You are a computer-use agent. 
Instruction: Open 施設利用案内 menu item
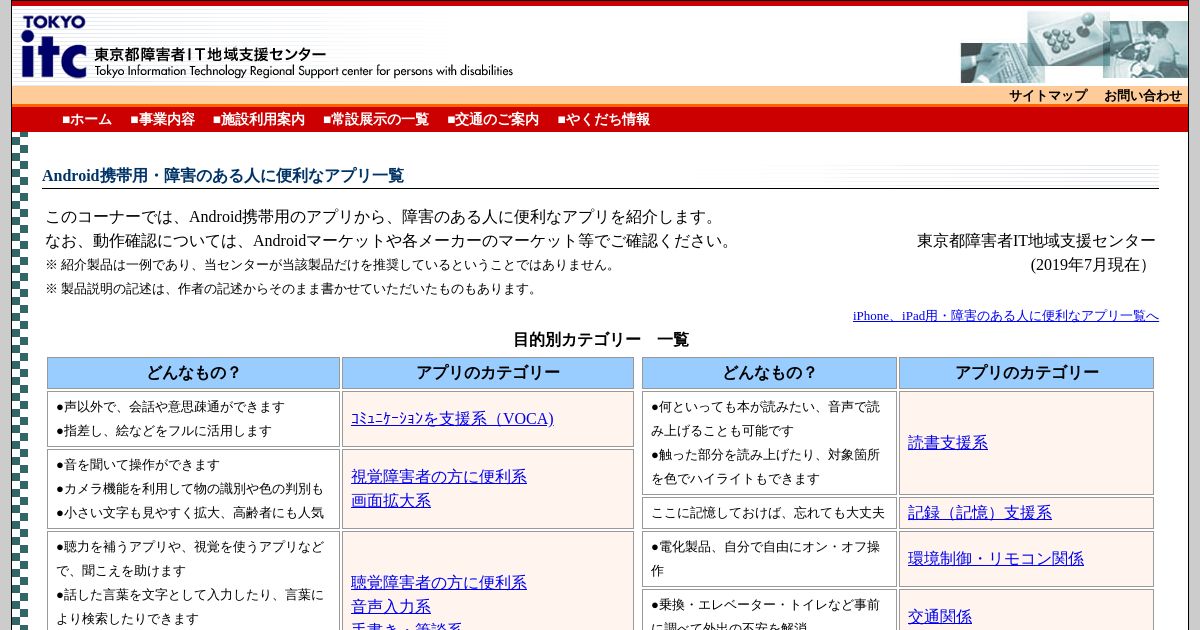(258, 119)
